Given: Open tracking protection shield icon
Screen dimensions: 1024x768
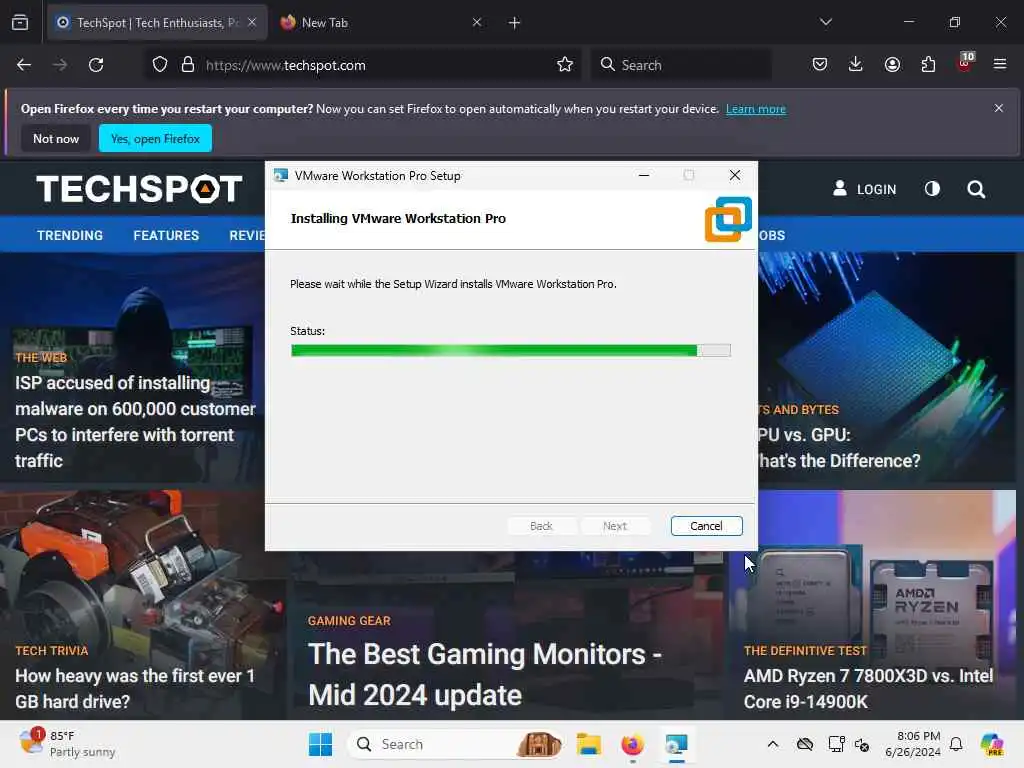Looking at the screenshot, I should pos(160,65).
